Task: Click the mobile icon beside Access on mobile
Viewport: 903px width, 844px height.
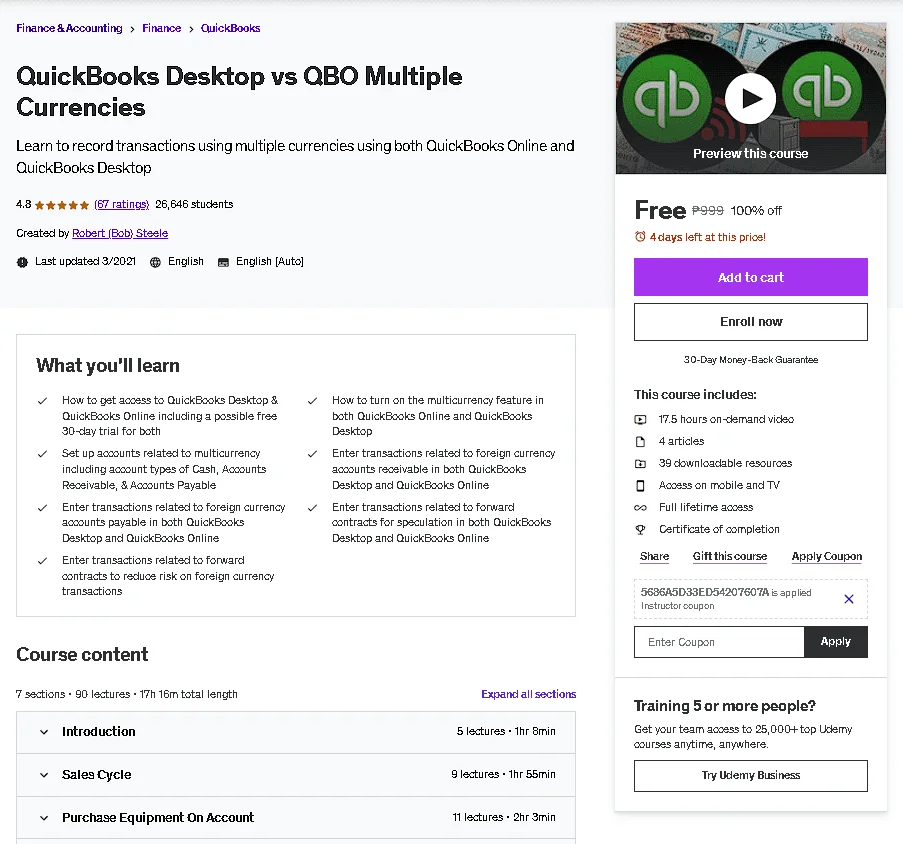Action: 640,485
